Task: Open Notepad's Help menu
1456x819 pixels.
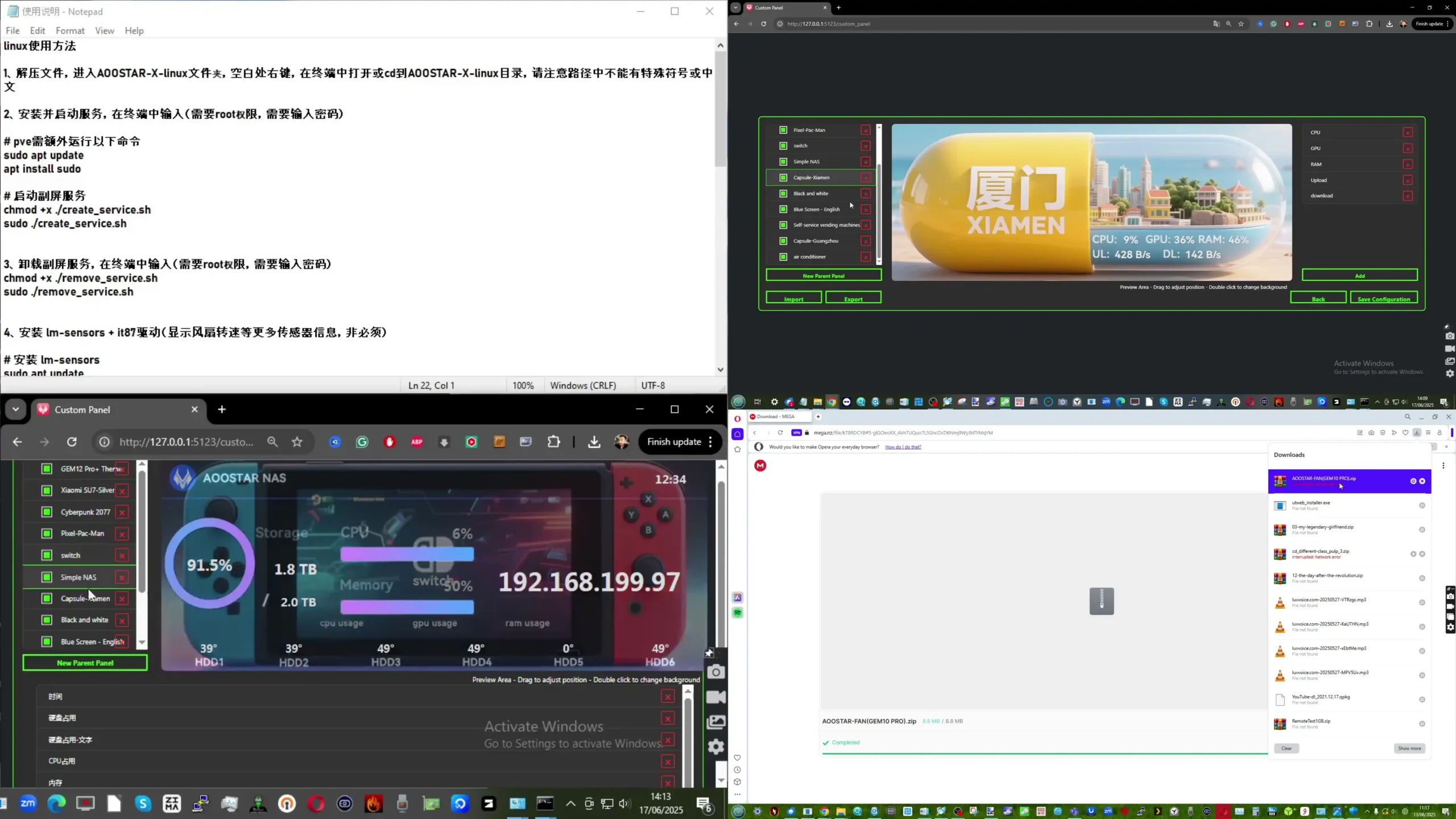Action: pos(134,31)
